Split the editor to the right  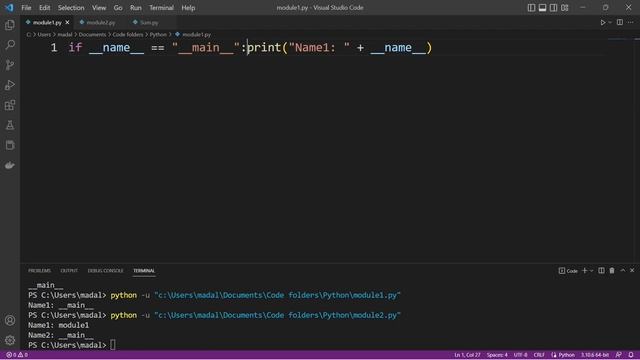(x=620, y=22)
